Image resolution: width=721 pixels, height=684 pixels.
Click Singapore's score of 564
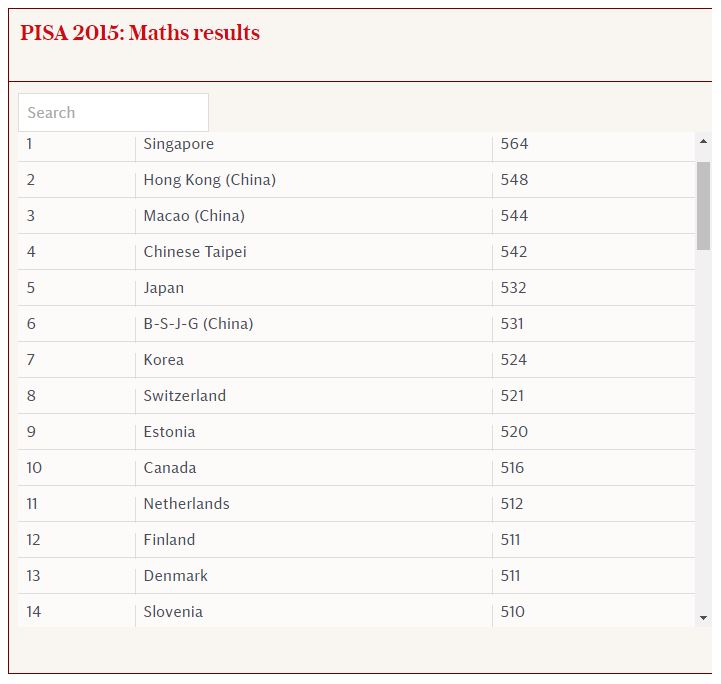515,144
